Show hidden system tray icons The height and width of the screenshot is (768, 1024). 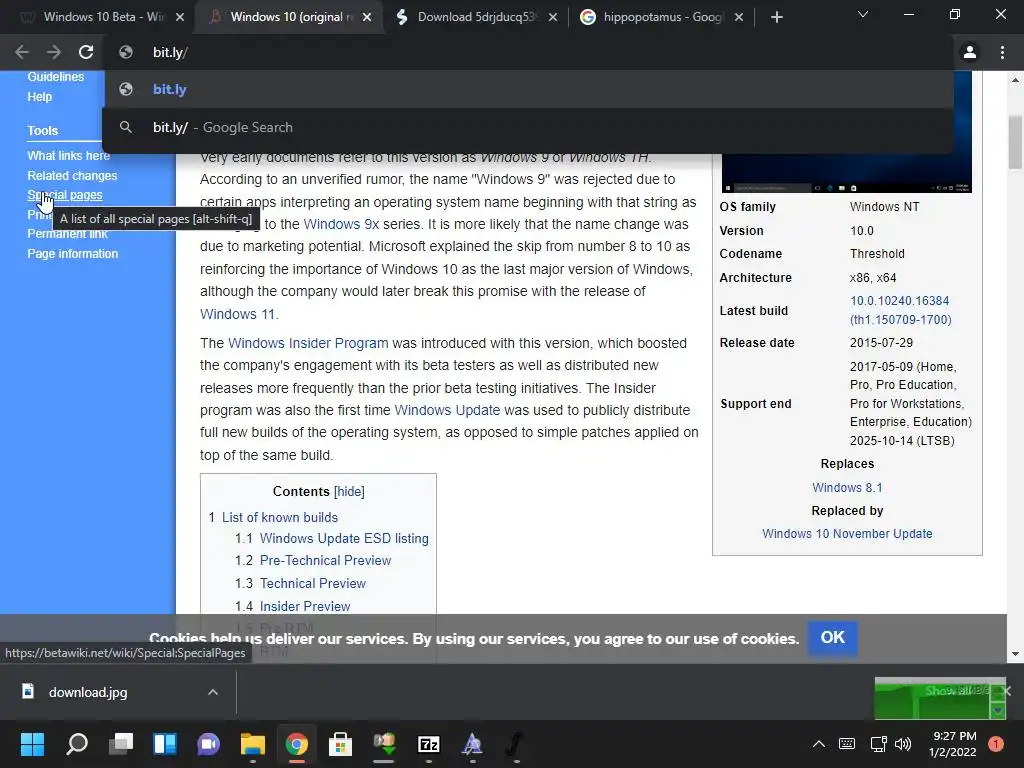coord(818,744)
